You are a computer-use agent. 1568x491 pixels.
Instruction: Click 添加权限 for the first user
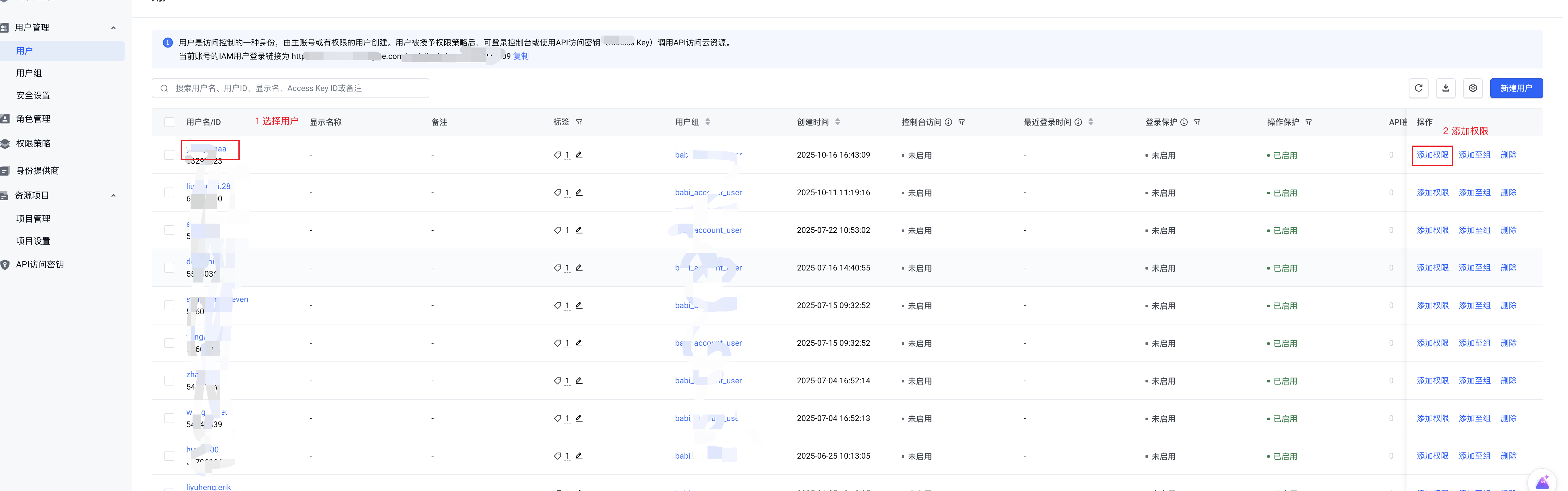(1432, 155)
